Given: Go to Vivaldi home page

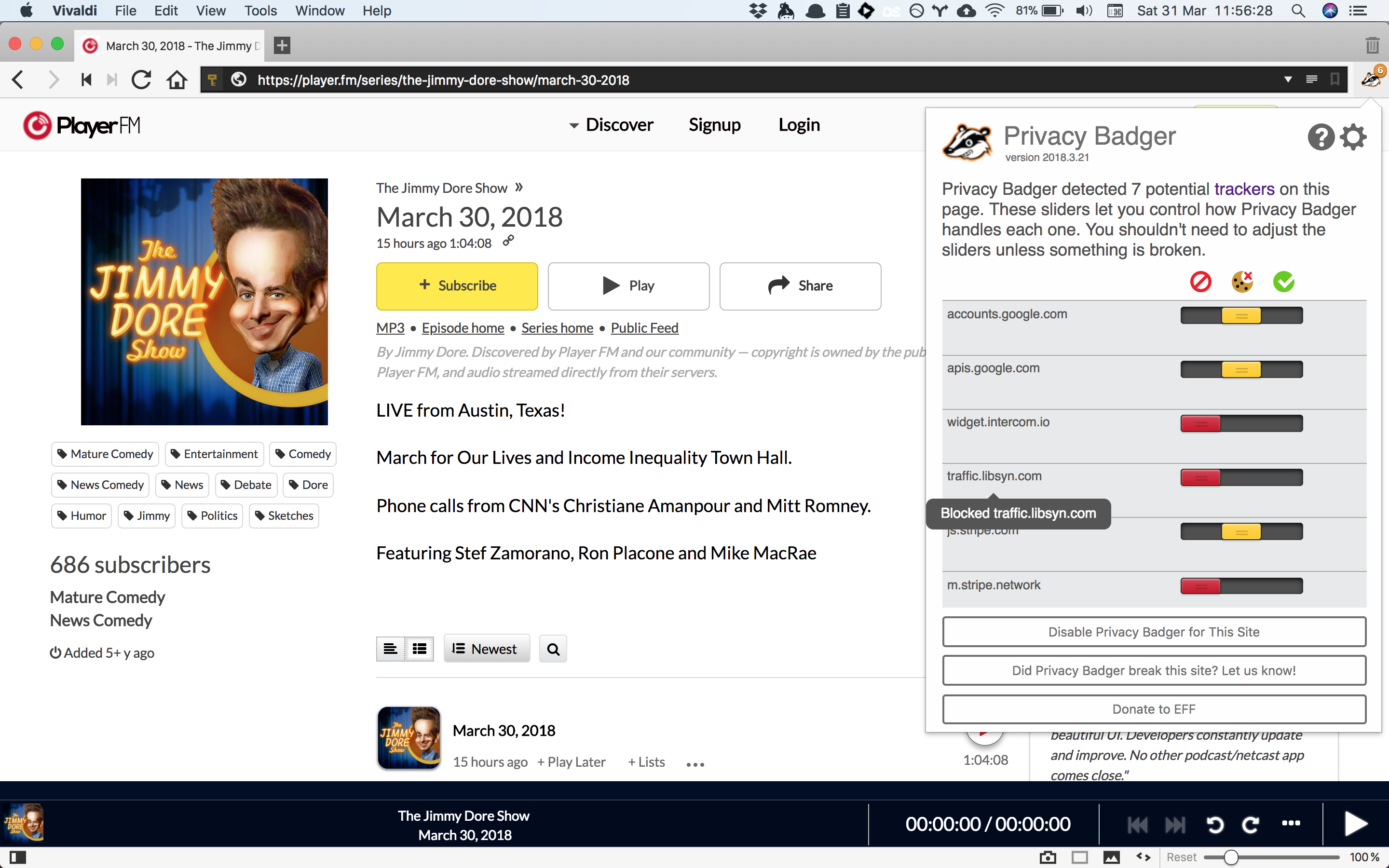Looking at the screenshot, I should point(177,80).
